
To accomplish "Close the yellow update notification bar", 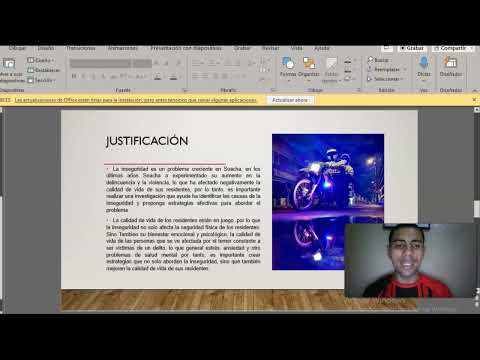I will pos(475,100).
